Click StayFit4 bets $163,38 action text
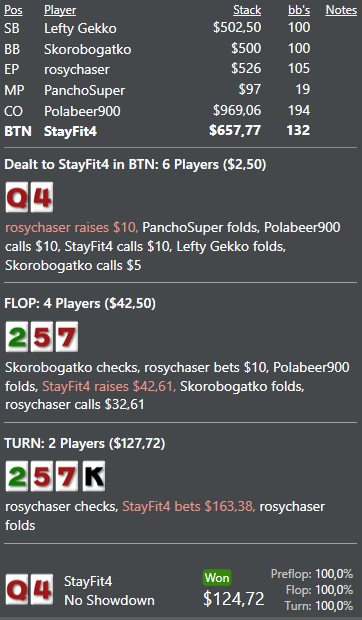 coord(189,507)
